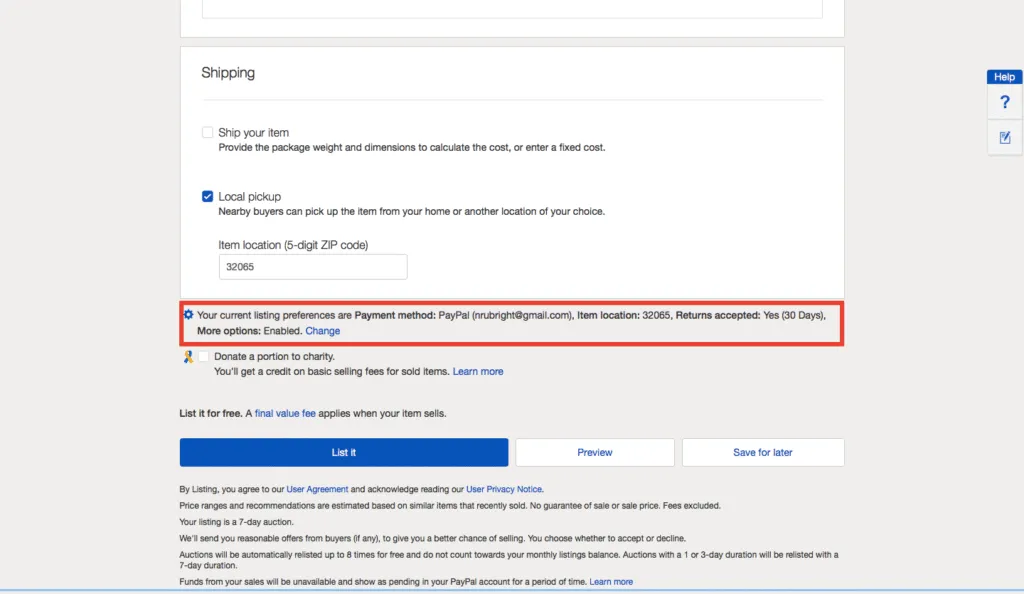Click the feedback pencil icon below Help

click(x=1004, y=137)
